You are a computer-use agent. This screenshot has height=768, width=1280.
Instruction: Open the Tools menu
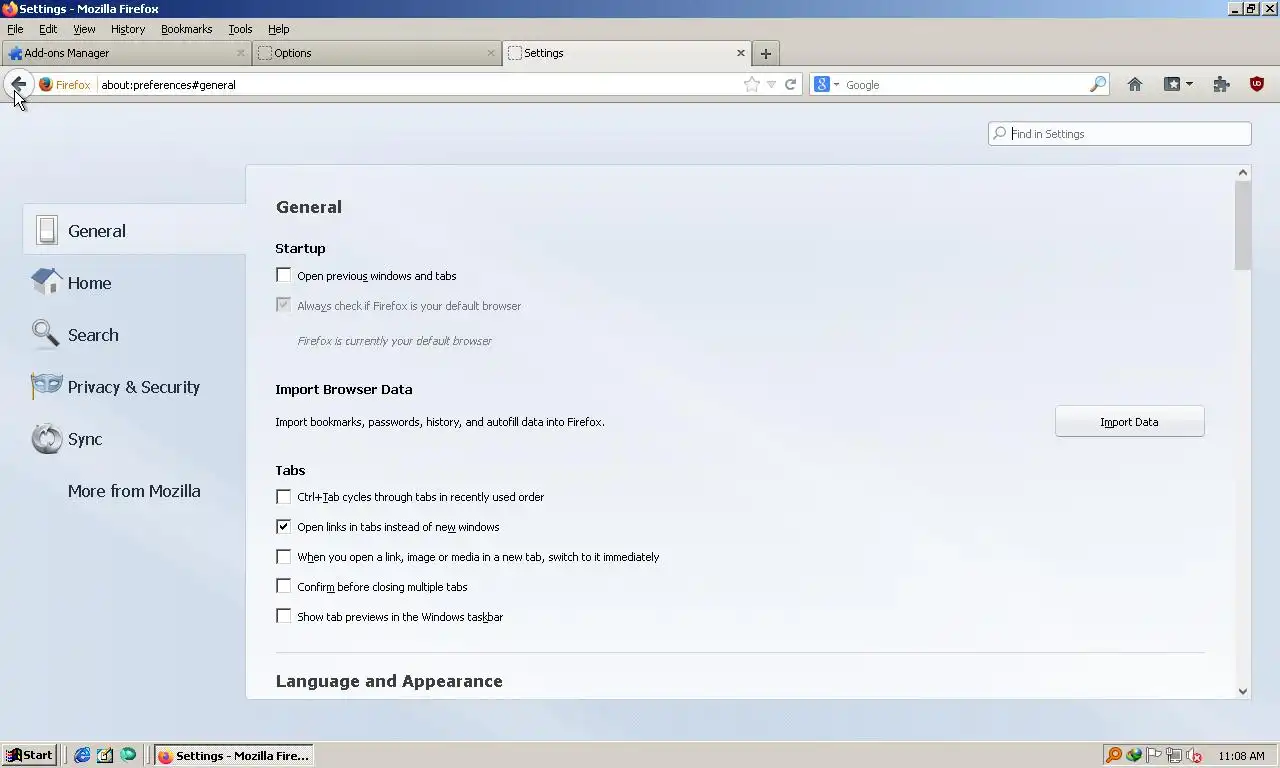tap(240, 29)
